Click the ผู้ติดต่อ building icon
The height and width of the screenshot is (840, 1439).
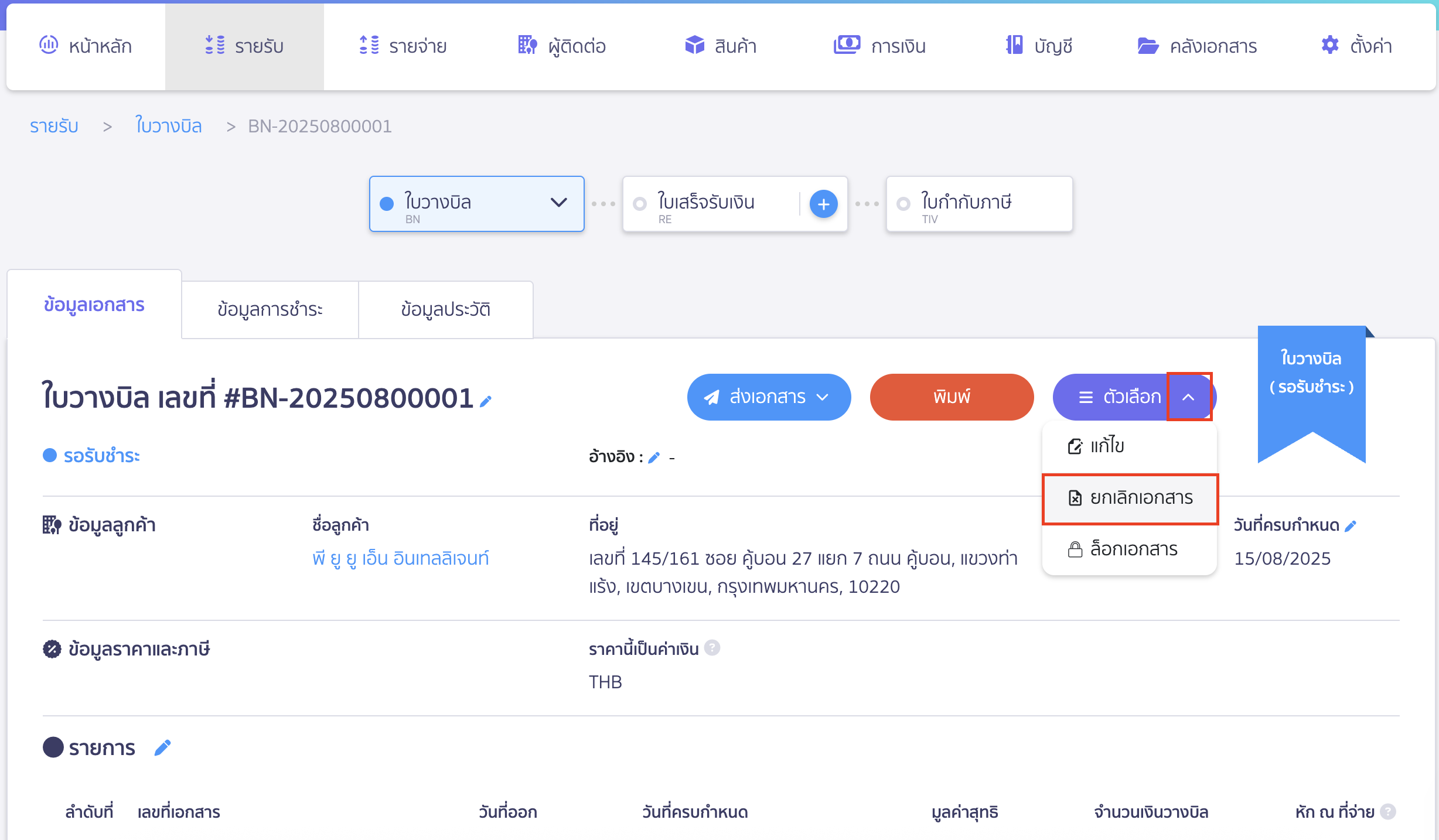pos(527,45)
